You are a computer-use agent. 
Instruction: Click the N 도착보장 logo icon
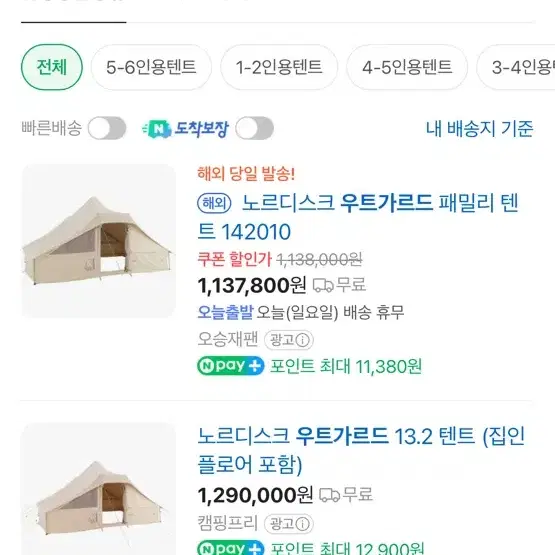[157, 128]
